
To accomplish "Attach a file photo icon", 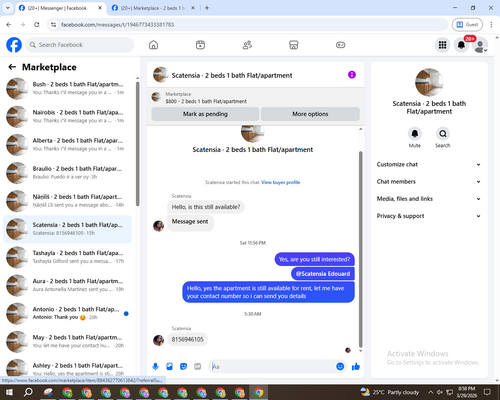I will click(169, 367).
